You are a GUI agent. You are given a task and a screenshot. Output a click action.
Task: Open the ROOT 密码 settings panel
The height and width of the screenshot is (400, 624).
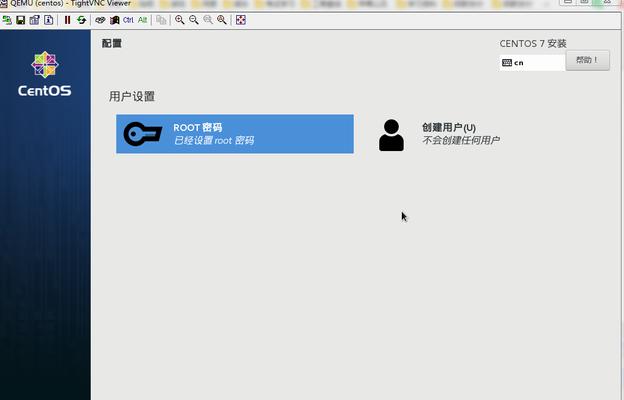pos(235,134)
